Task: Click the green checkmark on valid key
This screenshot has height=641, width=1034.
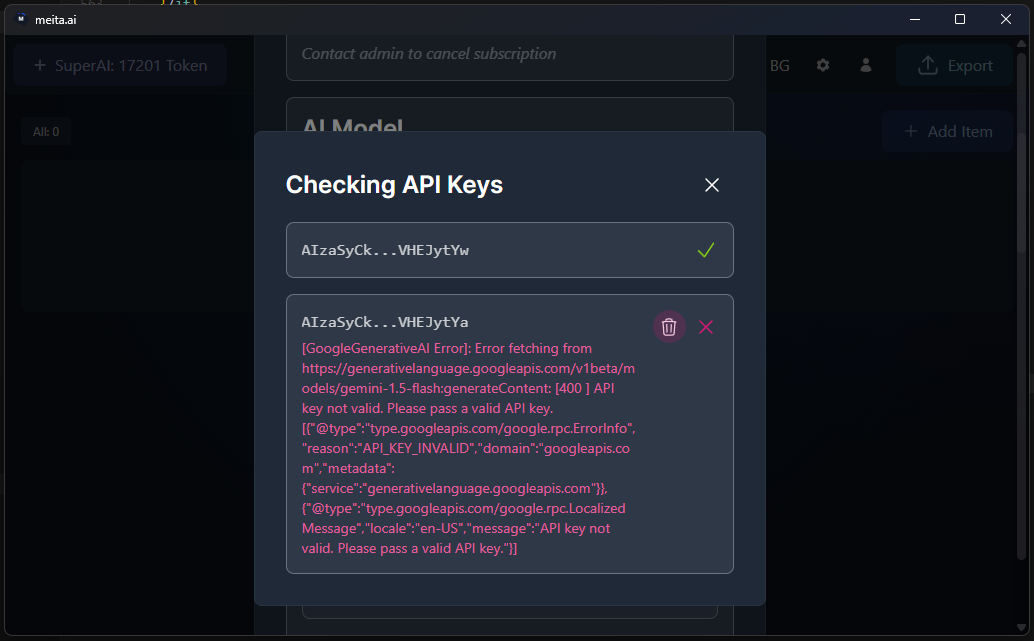Action: 706,250
